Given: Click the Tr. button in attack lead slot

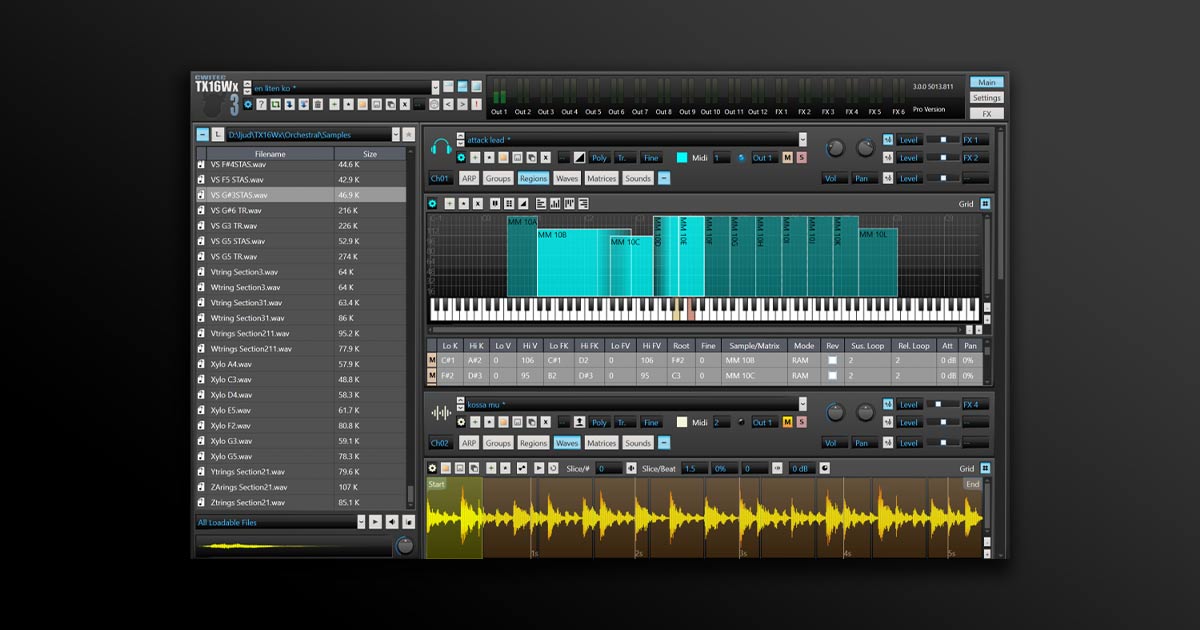Looking at the screenshot, I should tap(625, 157).
